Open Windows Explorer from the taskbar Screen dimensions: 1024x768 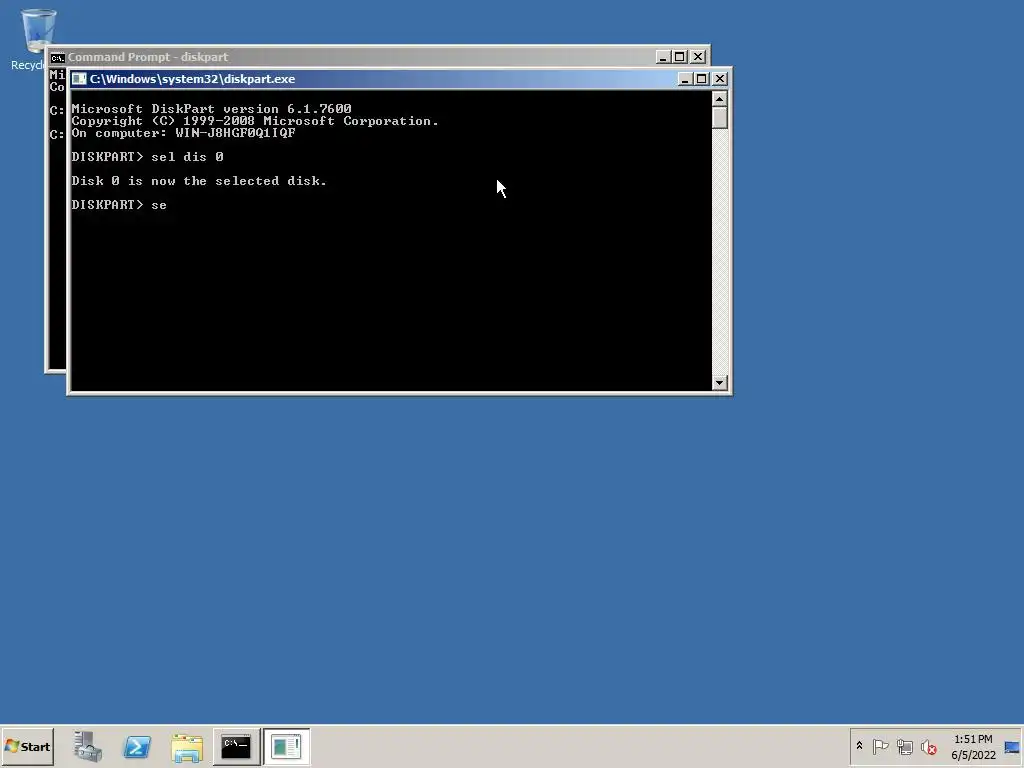tap(187, 747)
